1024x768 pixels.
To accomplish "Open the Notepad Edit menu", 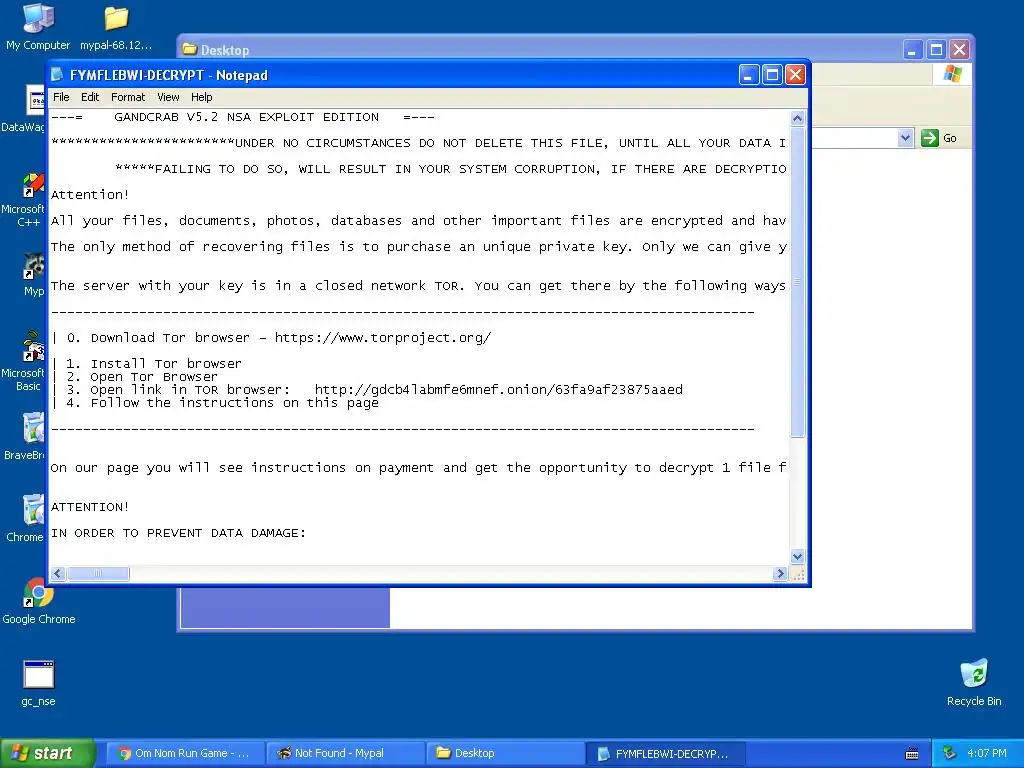I will coord(90,97).
